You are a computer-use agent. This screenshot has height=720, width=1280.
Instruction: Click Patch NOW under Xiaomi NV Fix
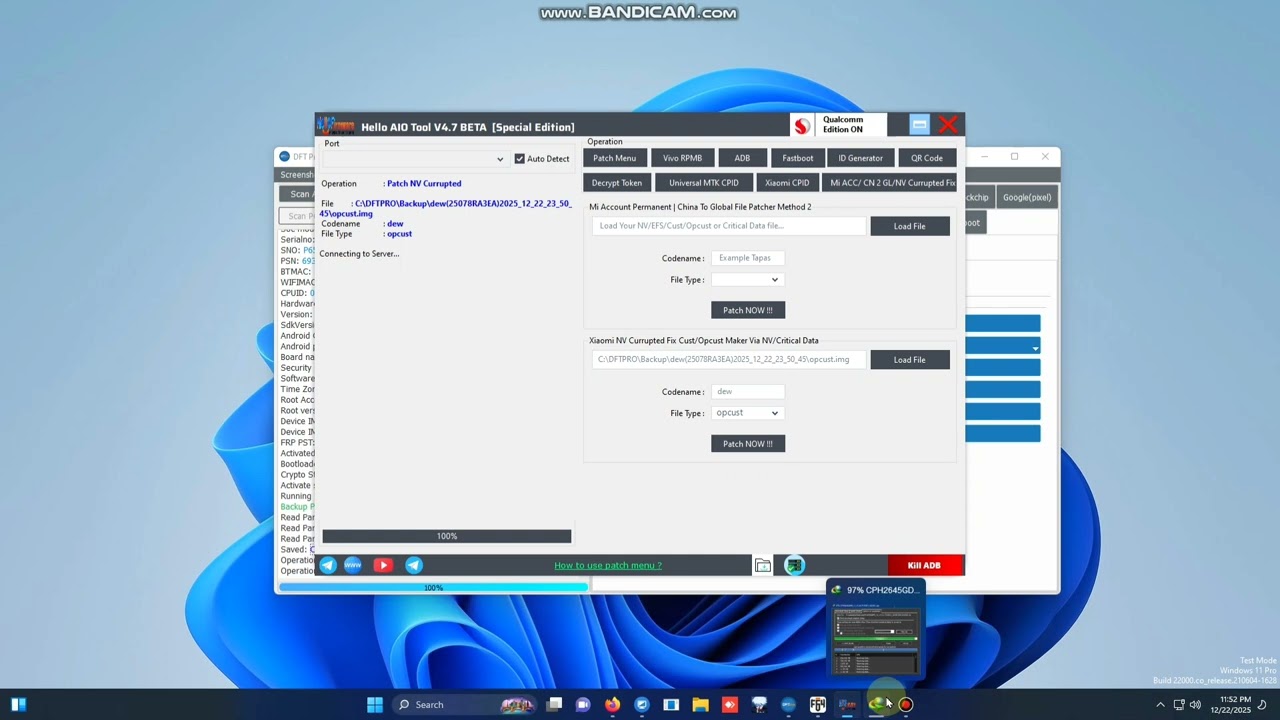point(748,444)
